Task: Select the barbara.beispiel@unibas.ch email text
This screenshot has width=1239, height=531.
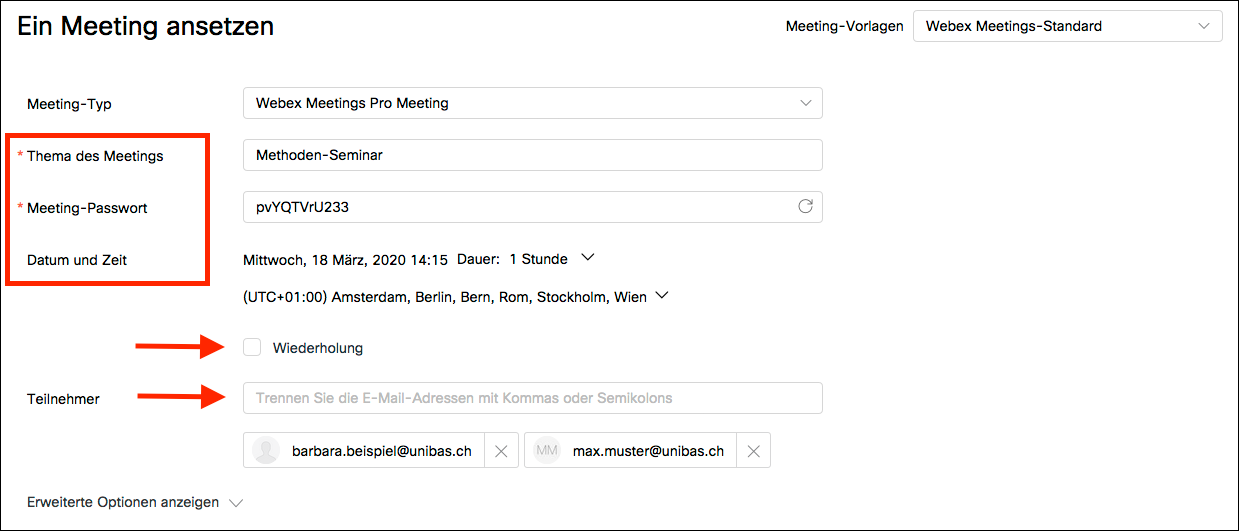Action: click(x=381, y=451)
